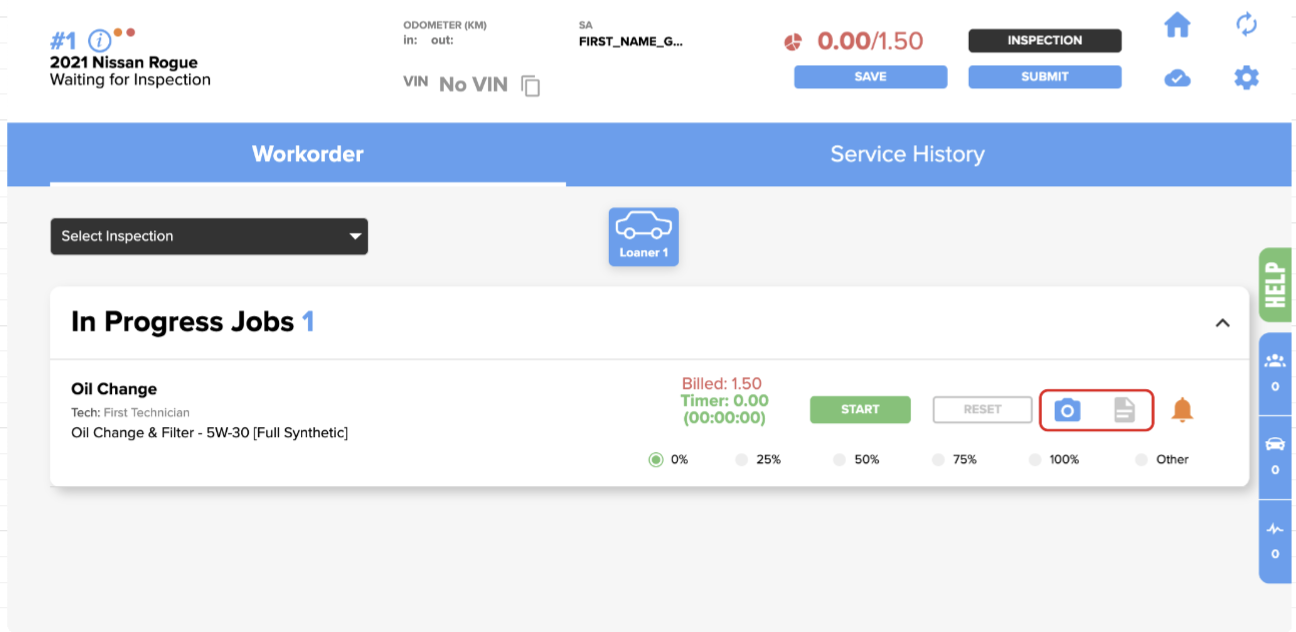Collapse the In Progress Jobs section

1222,323
